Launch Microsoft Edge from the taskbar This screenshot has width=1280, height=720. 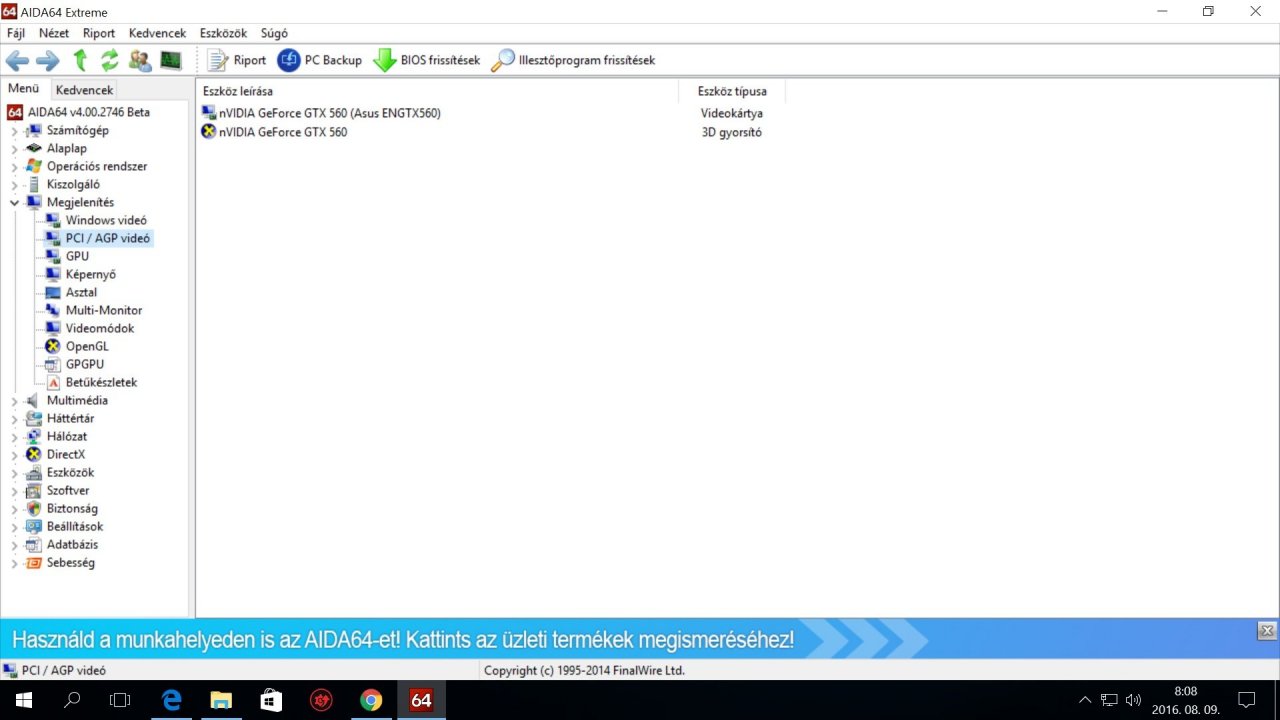pos(171,700)
